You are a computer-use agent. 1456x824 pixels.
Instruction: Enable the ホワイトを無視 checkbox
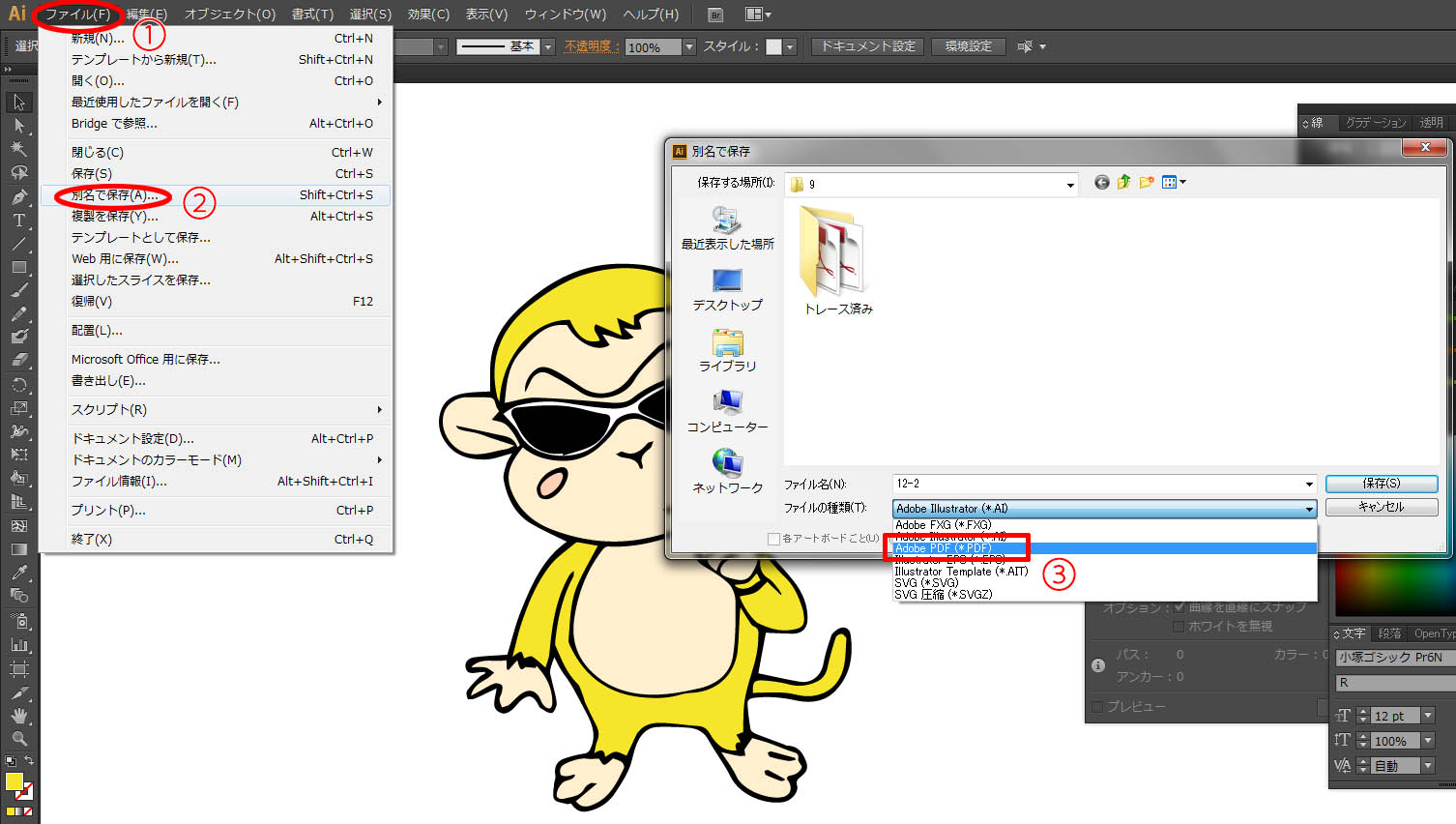(1179, 627)
